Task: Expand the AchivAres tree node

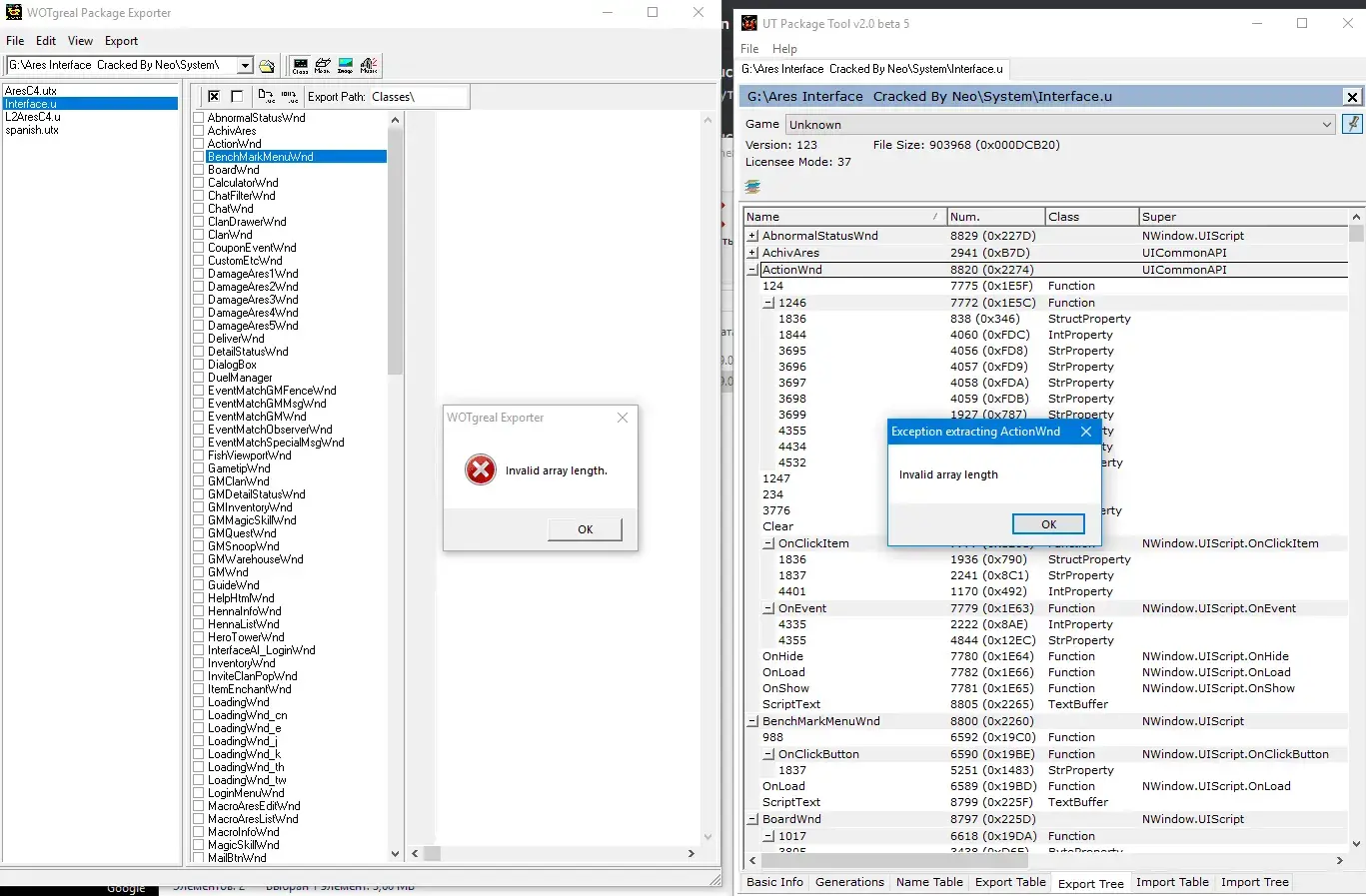Action: [x=752, y=253]
